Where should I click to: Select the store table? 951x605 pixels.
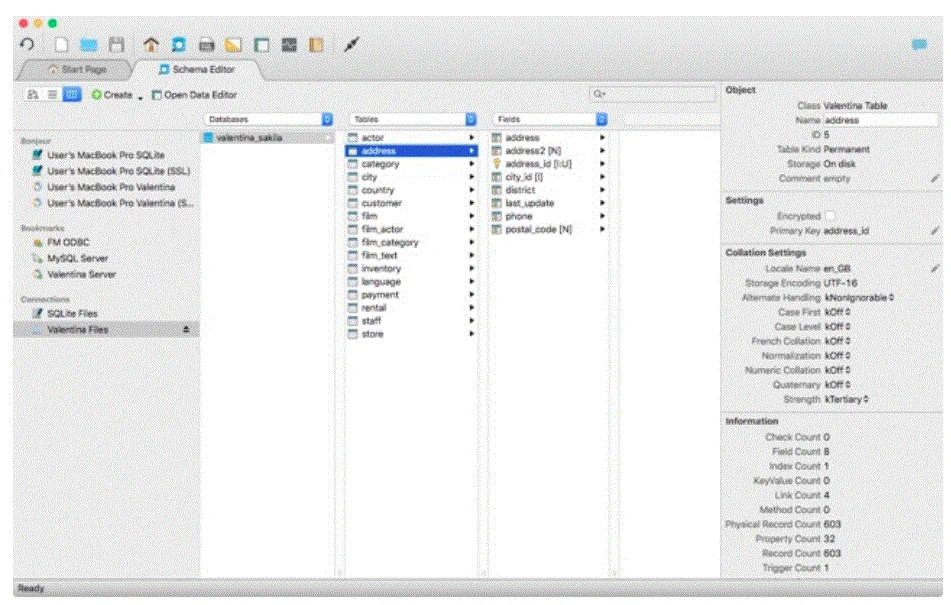pos(412,334)
